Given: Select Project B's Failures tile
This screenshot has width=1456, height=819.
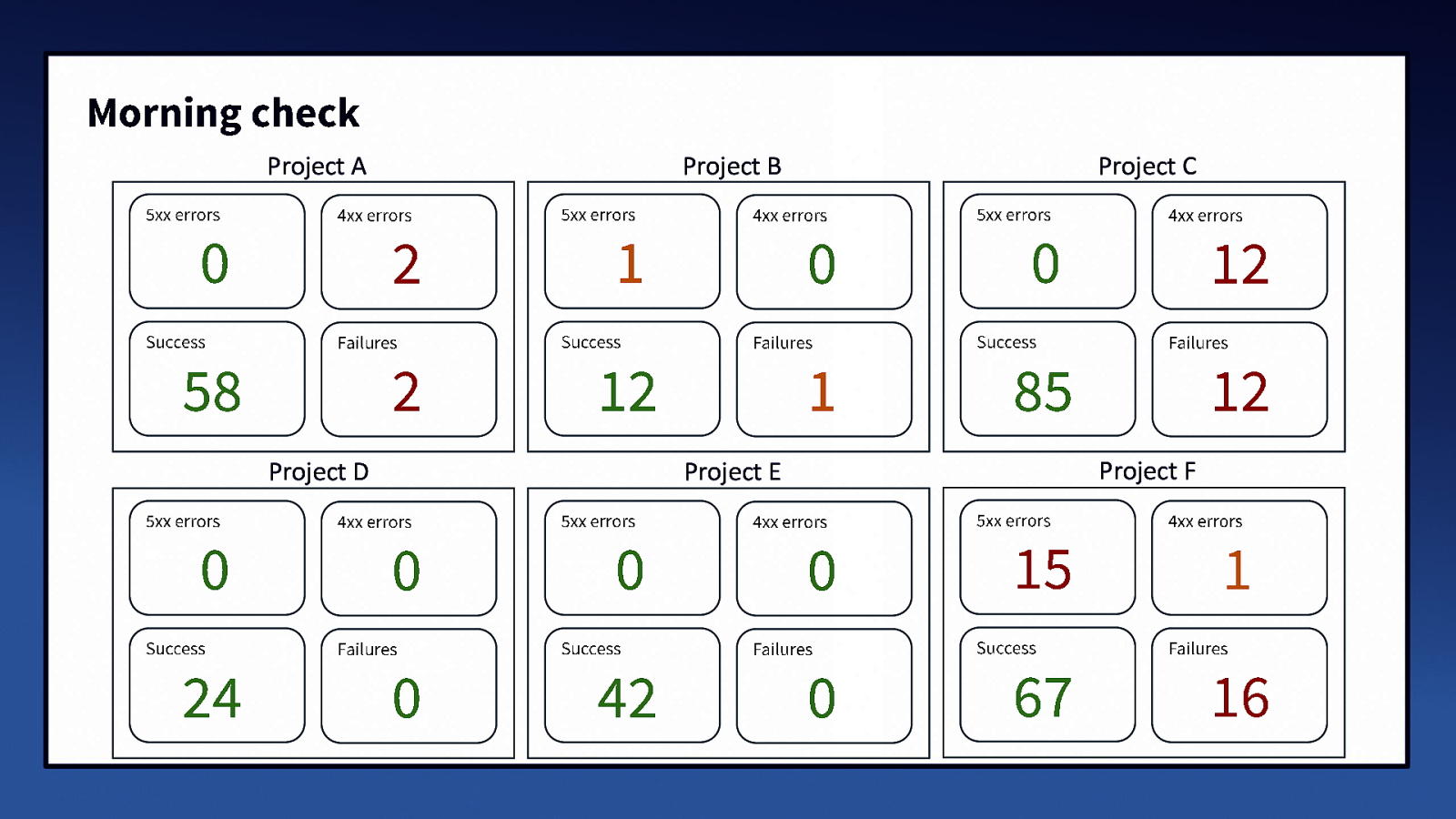Looking at the screenshot, I should pos(824,379).
